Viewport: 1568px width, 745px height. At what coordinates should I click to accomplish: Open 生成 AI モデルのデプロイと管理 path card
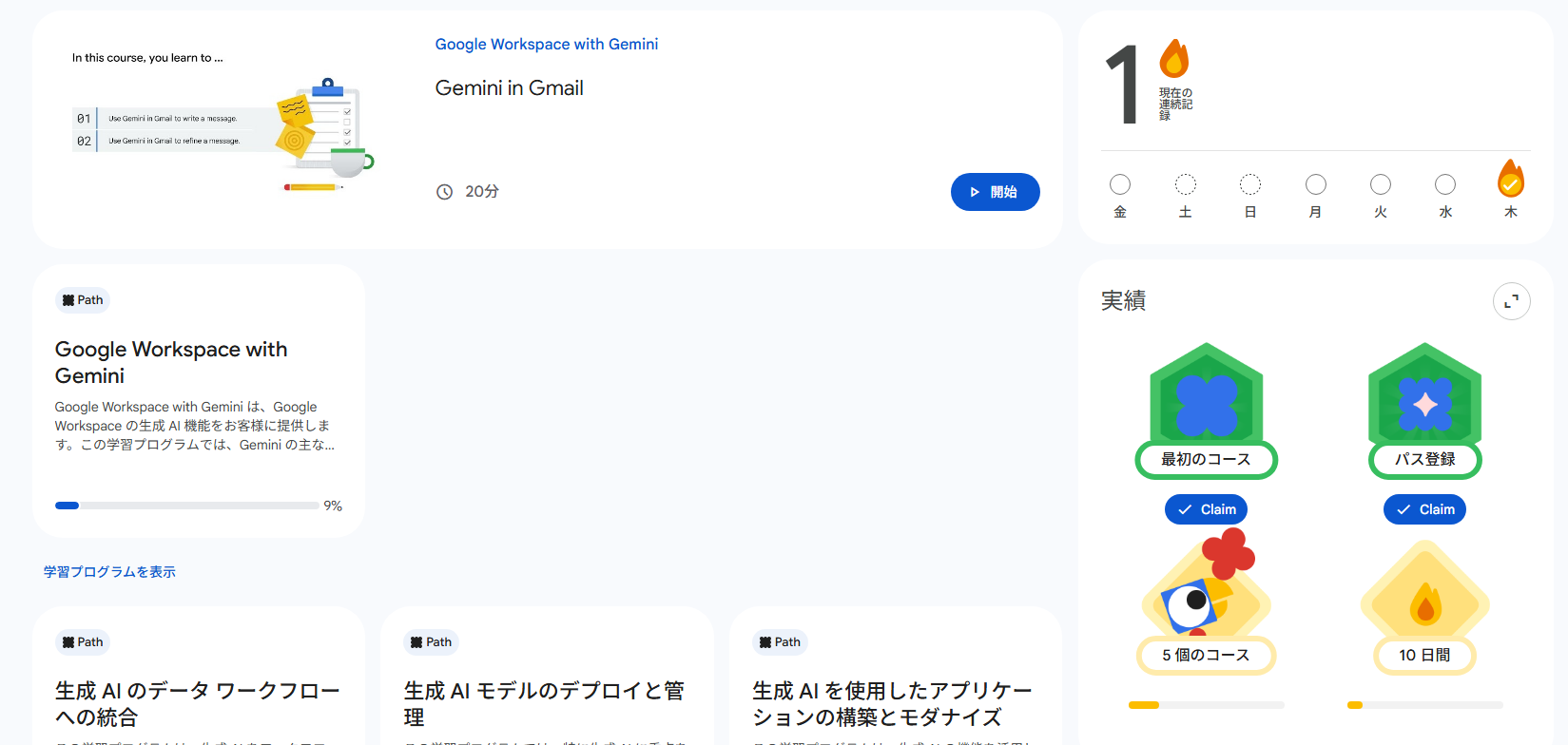(x=547, y=676)
